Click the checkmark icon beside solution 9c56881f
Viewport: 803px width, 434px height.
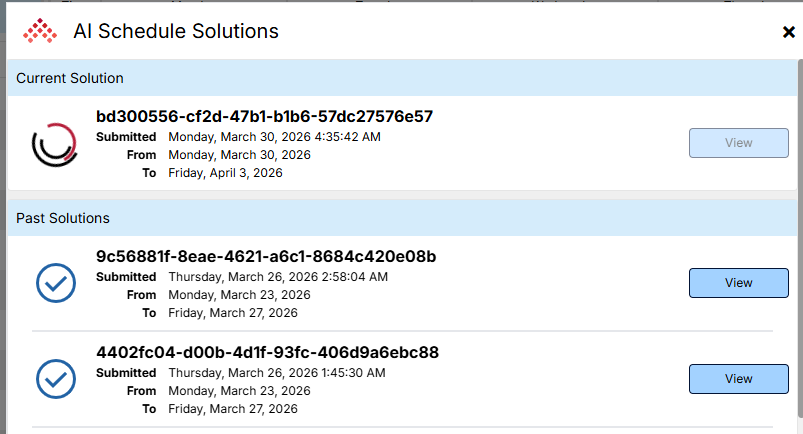[56, 283]
